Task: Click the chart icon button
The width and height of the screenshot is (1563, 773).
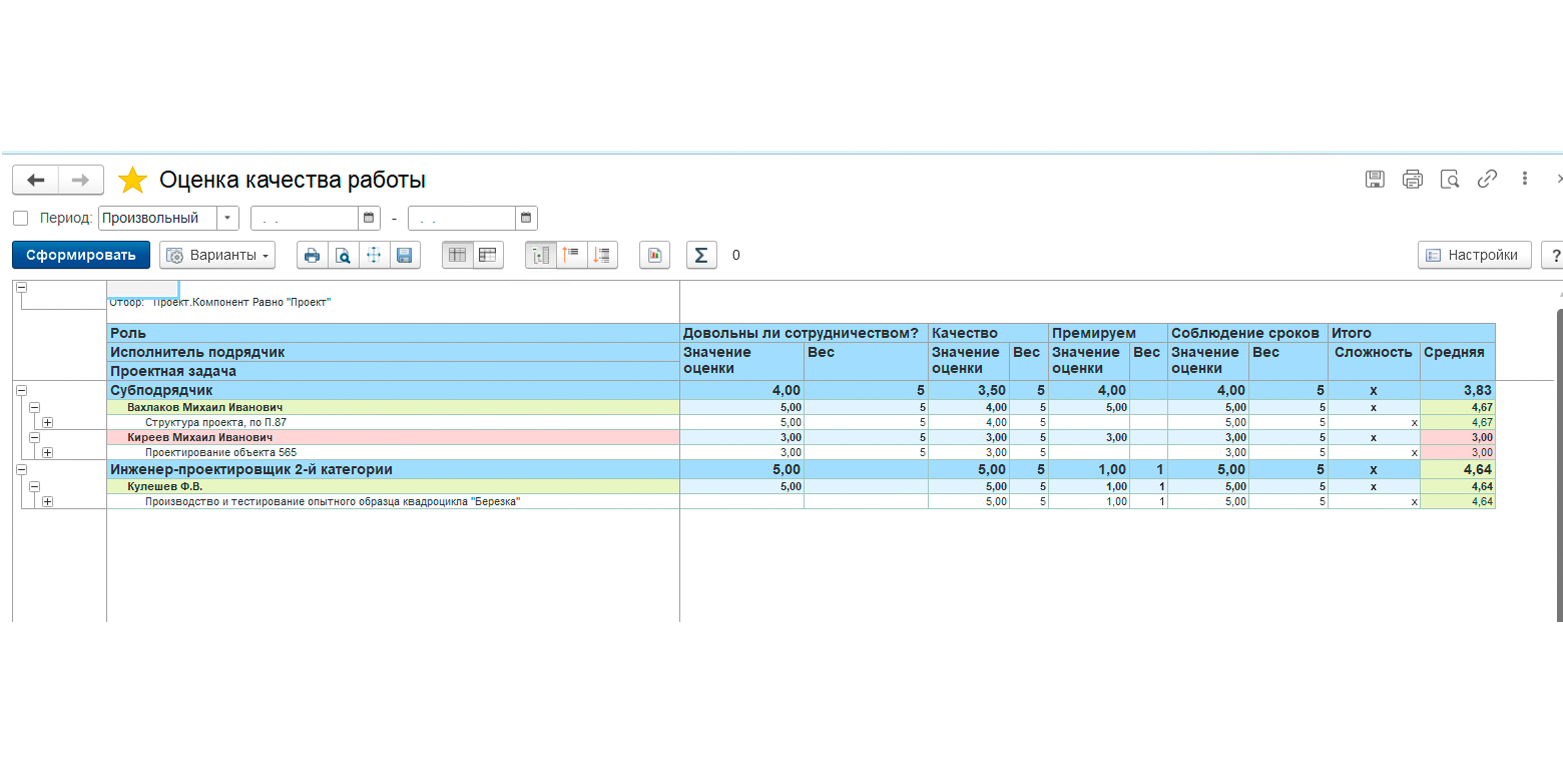Action: 654,255
